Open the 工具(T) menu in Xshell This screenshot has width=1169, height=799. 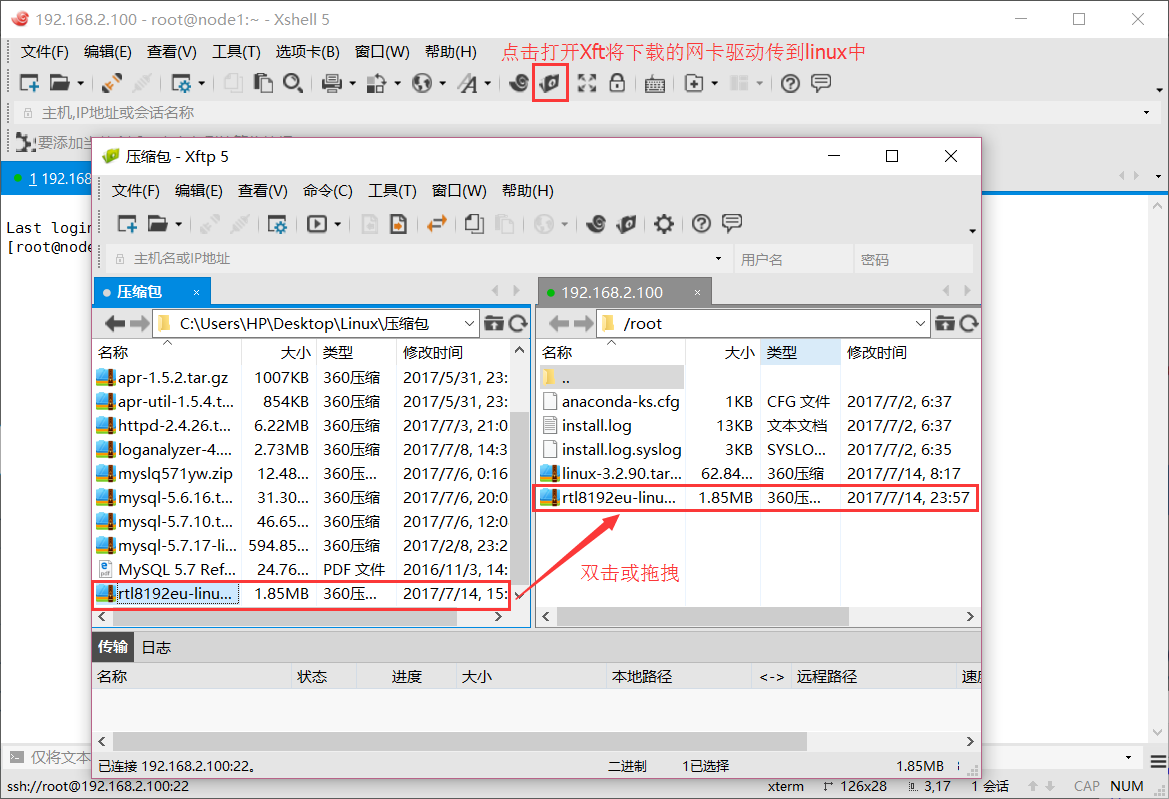pos(236,51)
